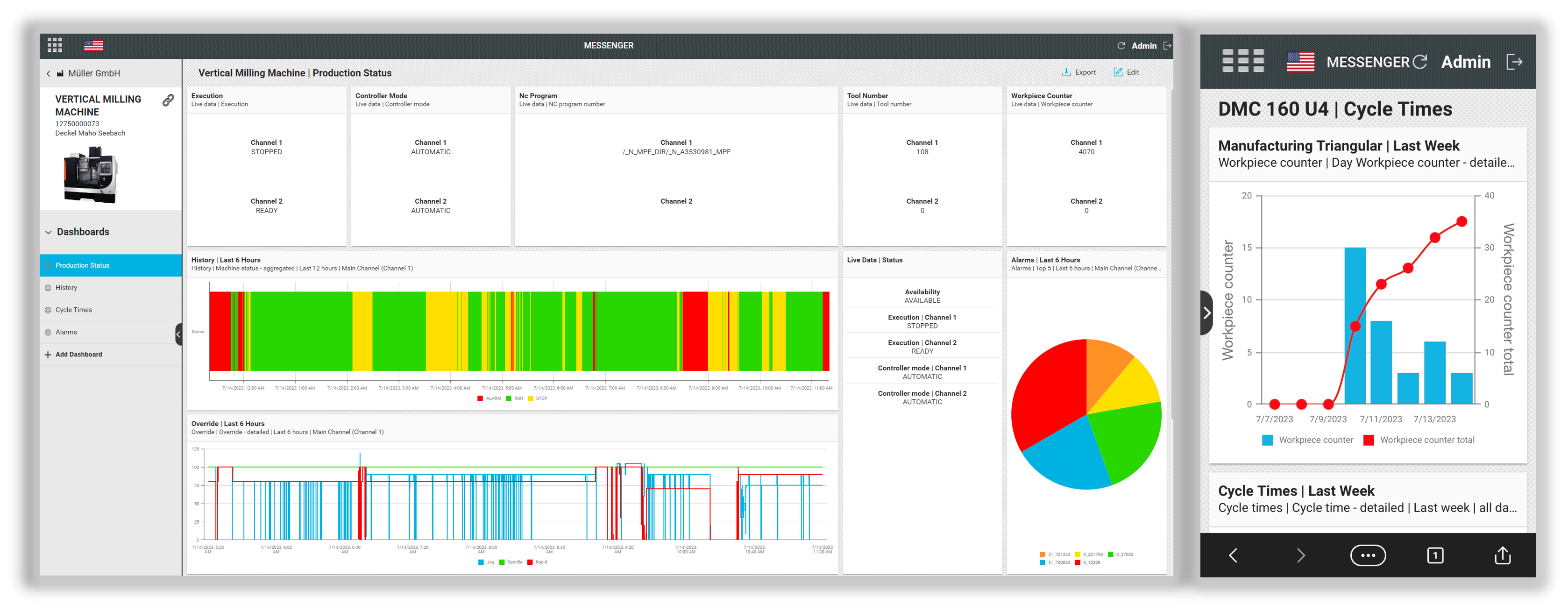This screenshot has height=611, width=1568.
Task: Toggle Workpiece counter legend in mobile chart
Action: 1307,440
